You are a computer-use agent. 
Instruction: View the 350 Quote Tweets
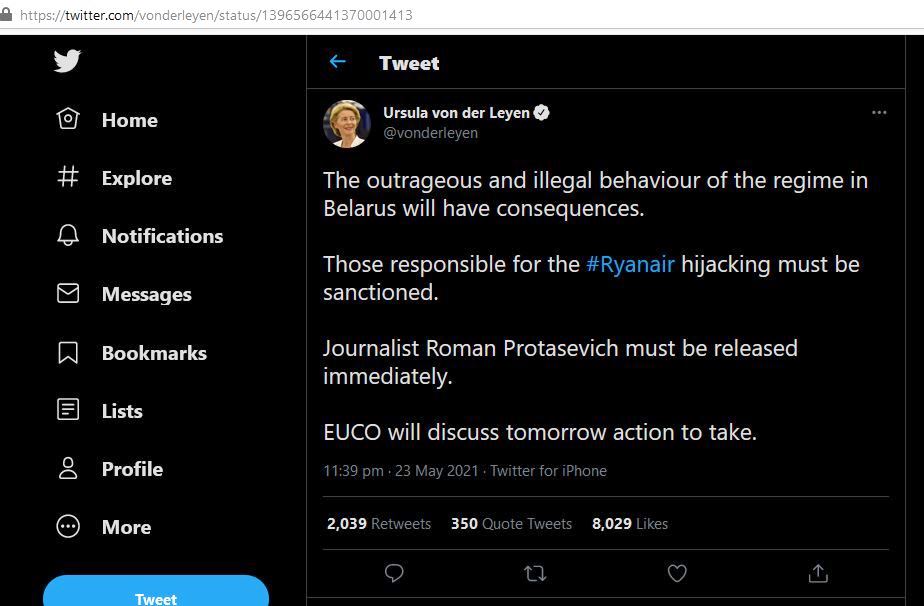pos(512,523)
